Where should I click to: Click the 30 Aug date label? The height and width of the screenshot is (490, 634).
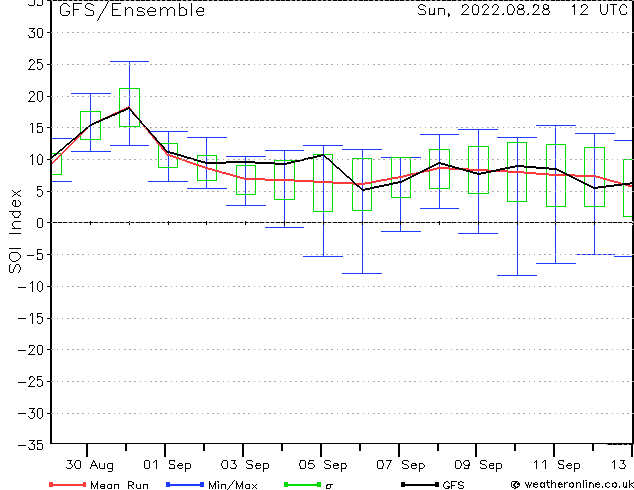point(89,465)
